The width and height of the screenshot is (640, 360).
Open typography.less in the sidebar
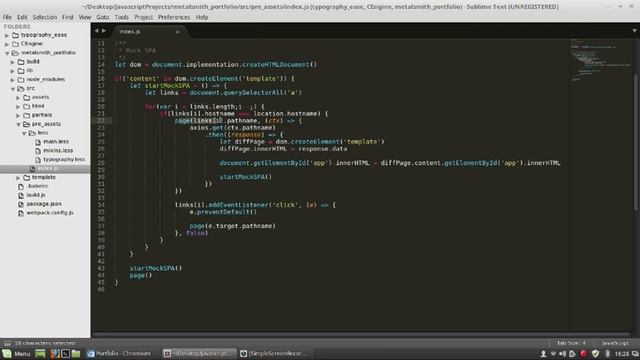pyautogui.click(x=64, y=159)
